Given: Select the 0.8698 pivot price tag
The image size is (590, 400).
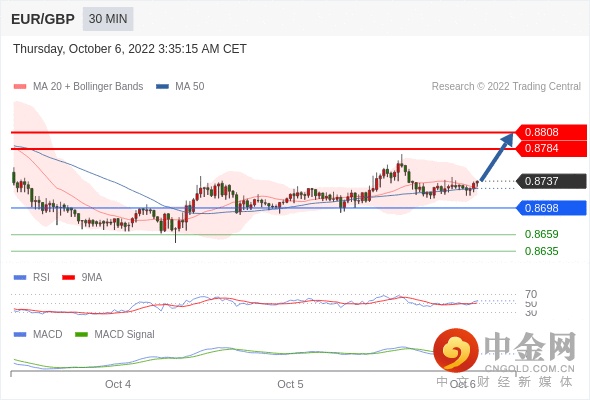Looking at the screenshot, I should click(551, 208).
